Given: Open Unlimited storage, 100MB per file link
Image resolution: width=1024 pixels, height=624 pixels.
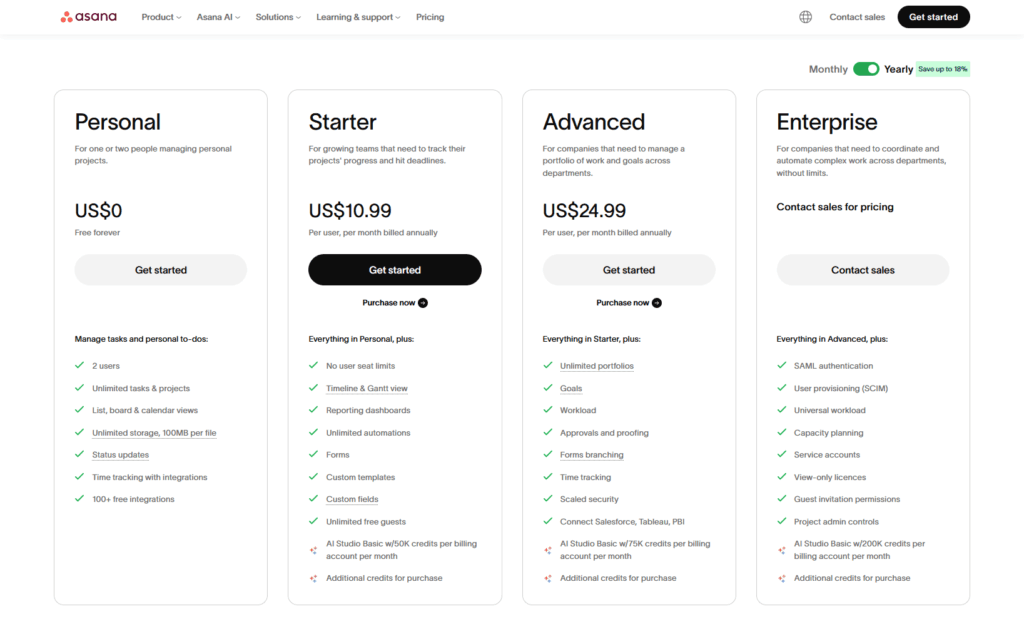Looking at the screenshot, I should [x=154, y=433].
